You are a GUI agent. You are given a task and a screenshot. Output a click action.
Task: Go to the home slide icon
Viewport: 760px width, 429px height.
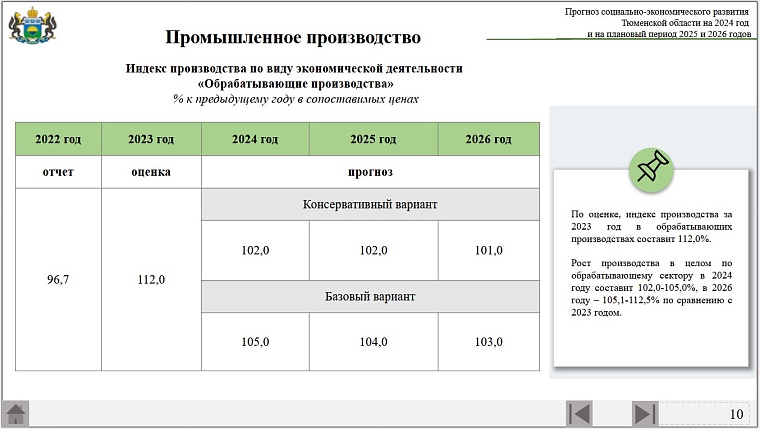[16, 414]
